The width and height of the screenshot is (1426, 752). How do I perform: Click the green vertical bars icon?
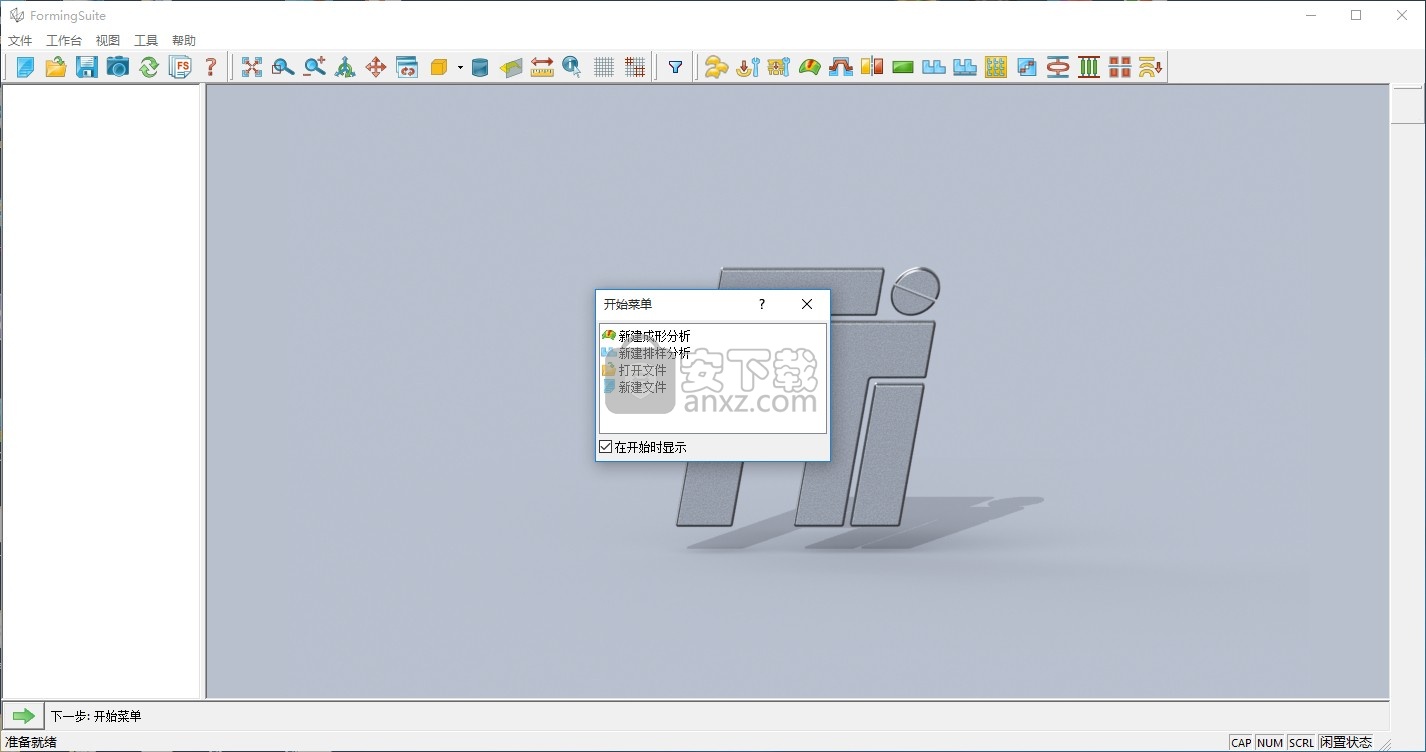click(1088, 67)
